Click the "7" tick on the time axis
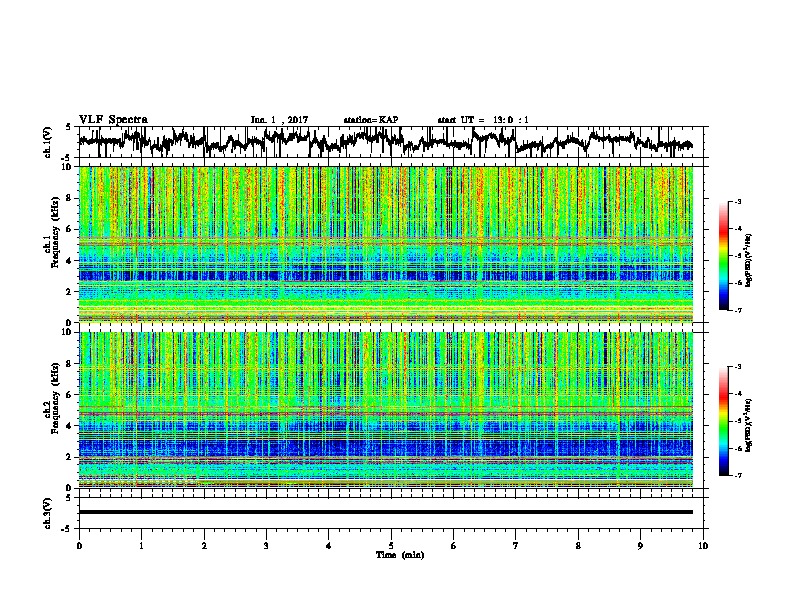The width and height of the screenshot is (792, 612). point(516,545)
